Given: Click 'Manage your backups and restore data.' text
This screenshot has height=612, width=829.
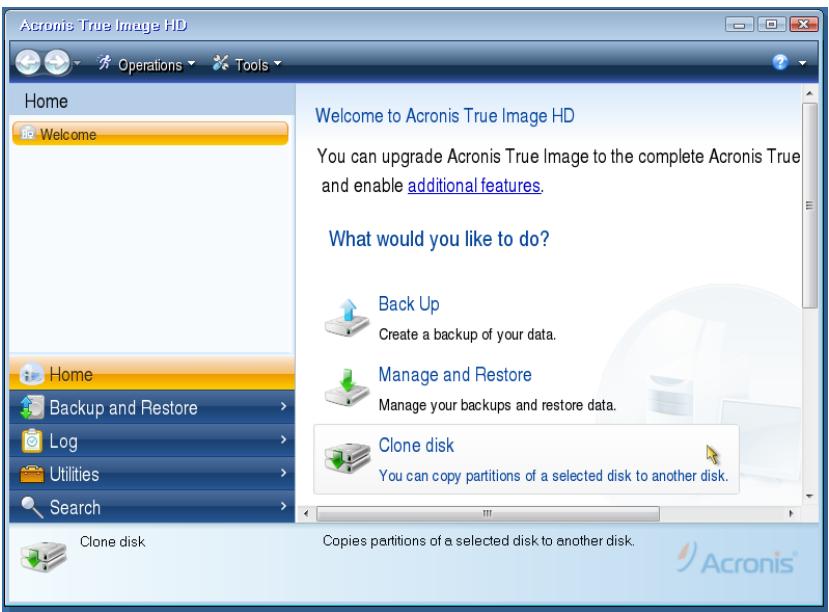Looking at the screenshot, I should [498, 405].
